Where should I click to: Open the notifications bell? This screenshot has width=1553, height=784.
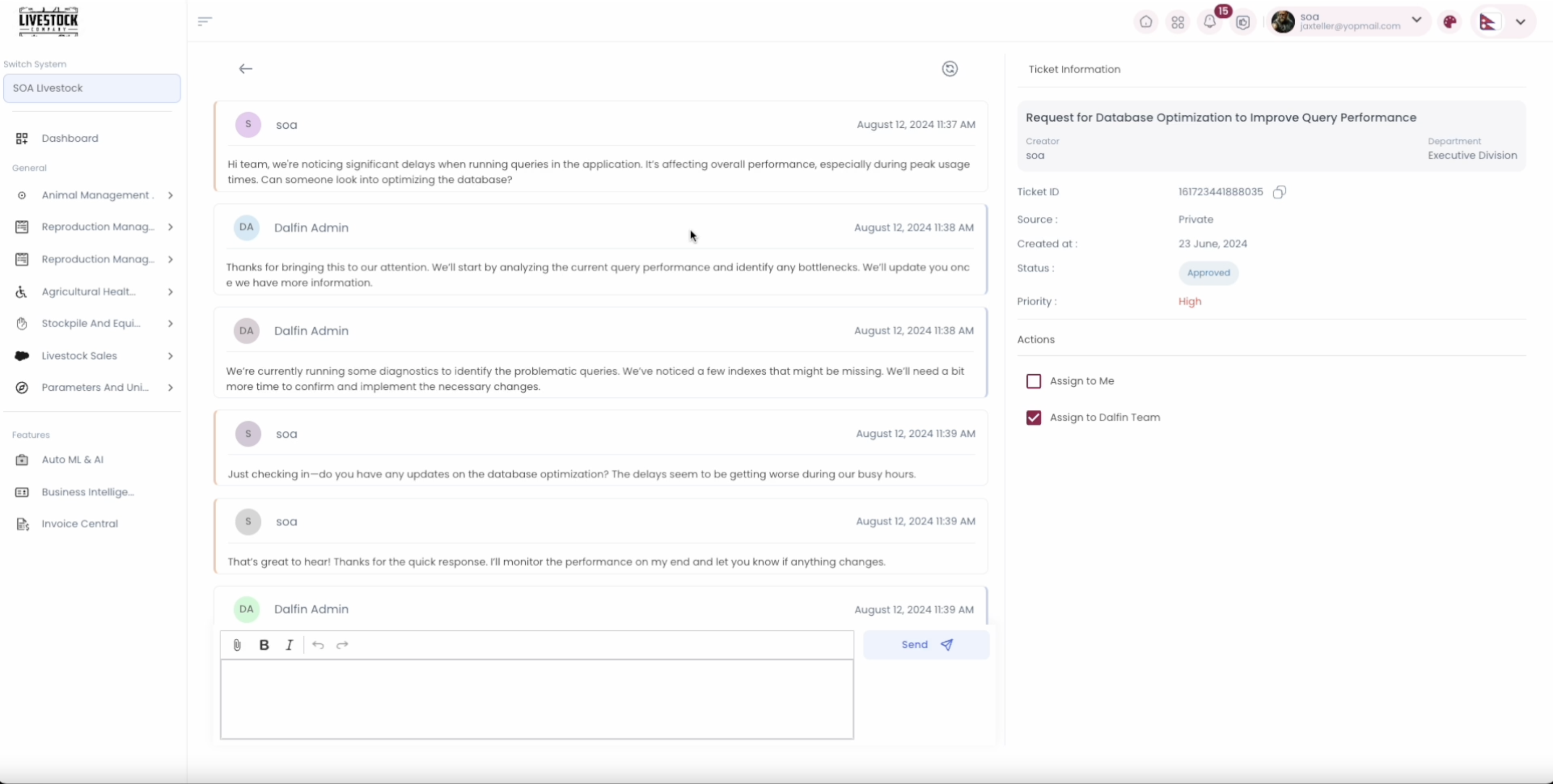tap(1210, 22)
